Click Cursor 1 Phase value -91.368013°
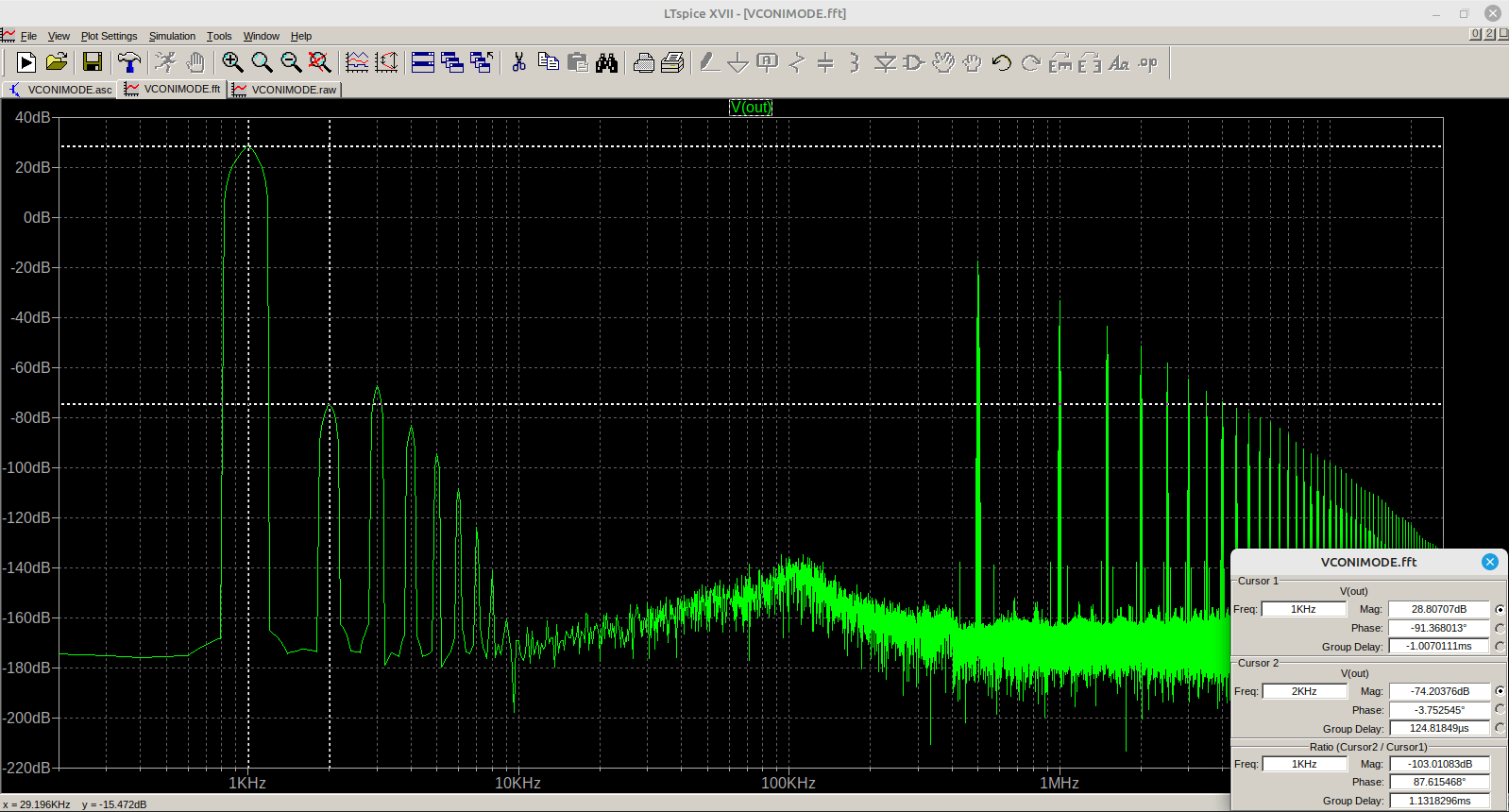The height and width of the screenshot is (812, 1509). pyautogui.click(x=1439, y=628)
